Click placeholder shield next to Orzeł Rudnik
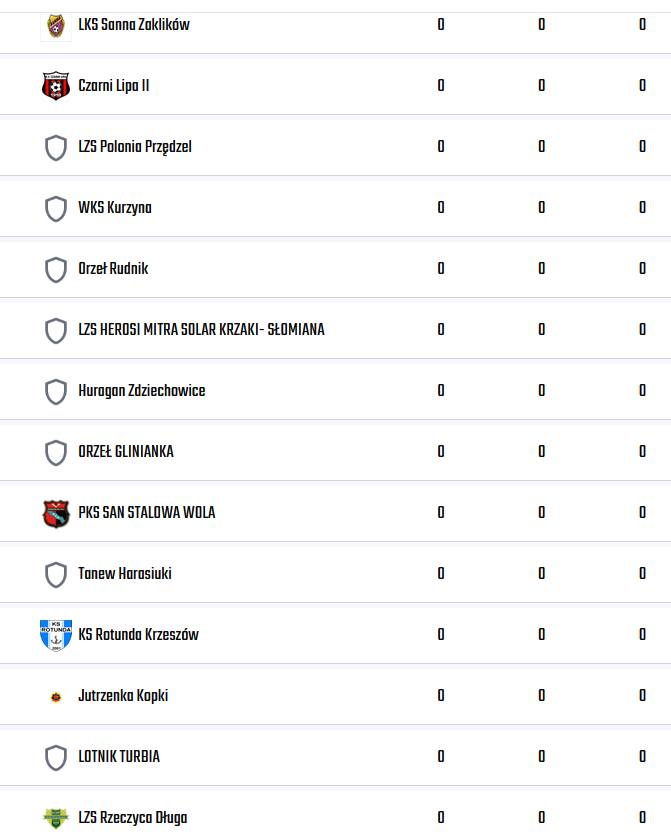Image resolution: width=671 pixels, height=836 pixels. 56,269
